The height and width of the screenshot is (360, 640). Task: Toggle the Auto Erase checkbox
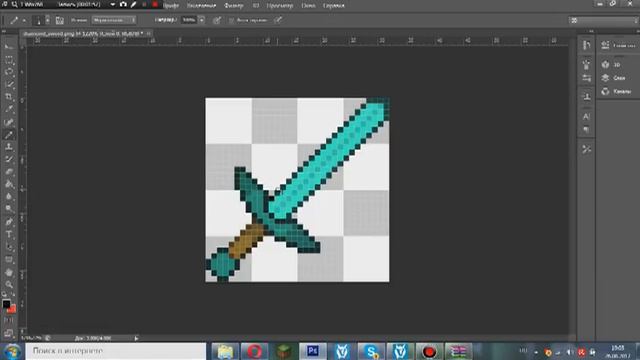click(x=231, y=20)
